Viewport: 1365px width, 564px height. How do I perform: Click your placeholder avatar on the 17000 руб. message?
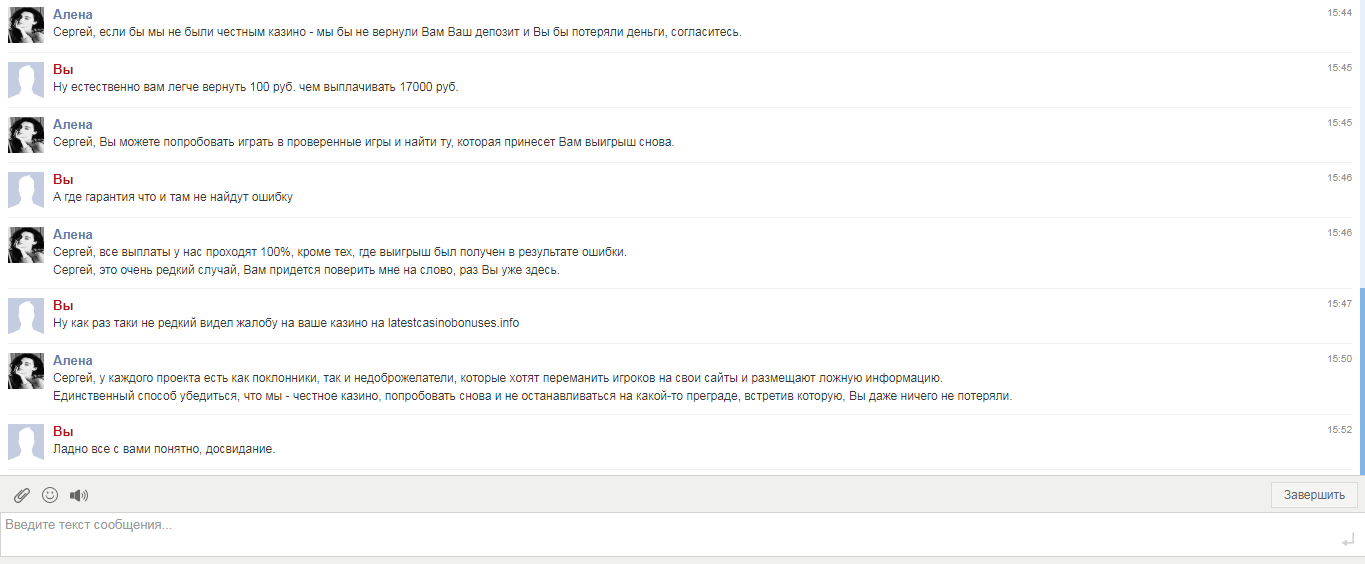(26, 80)
